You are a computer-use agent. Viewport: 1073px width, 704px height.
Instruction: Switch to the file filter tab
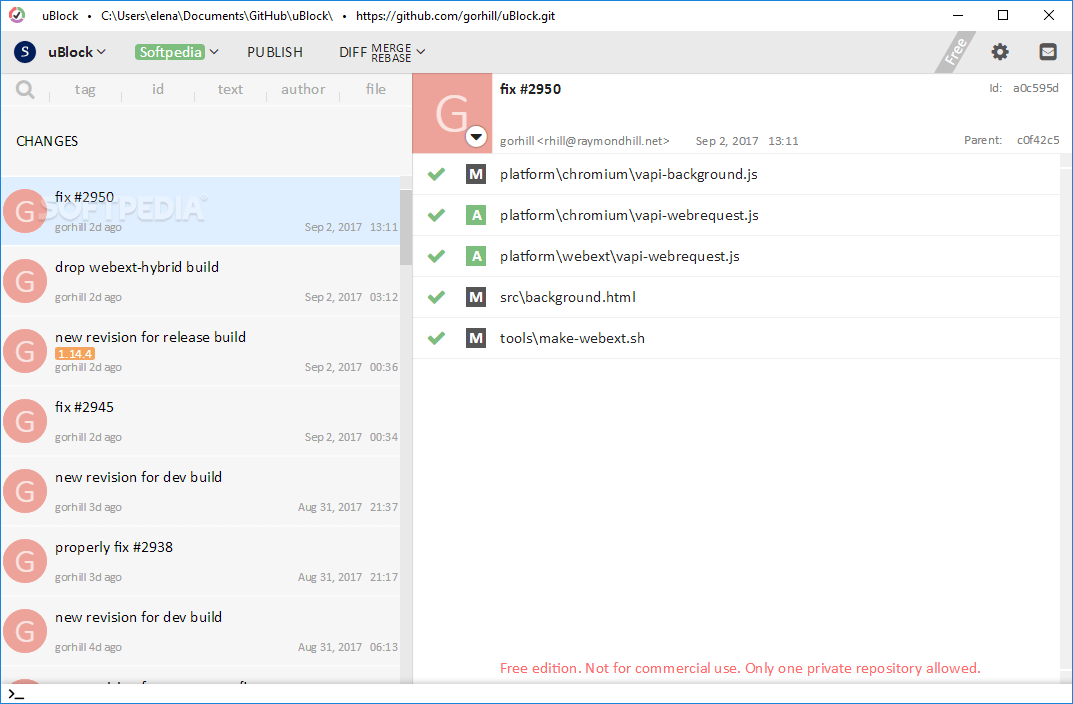[375, 89]
